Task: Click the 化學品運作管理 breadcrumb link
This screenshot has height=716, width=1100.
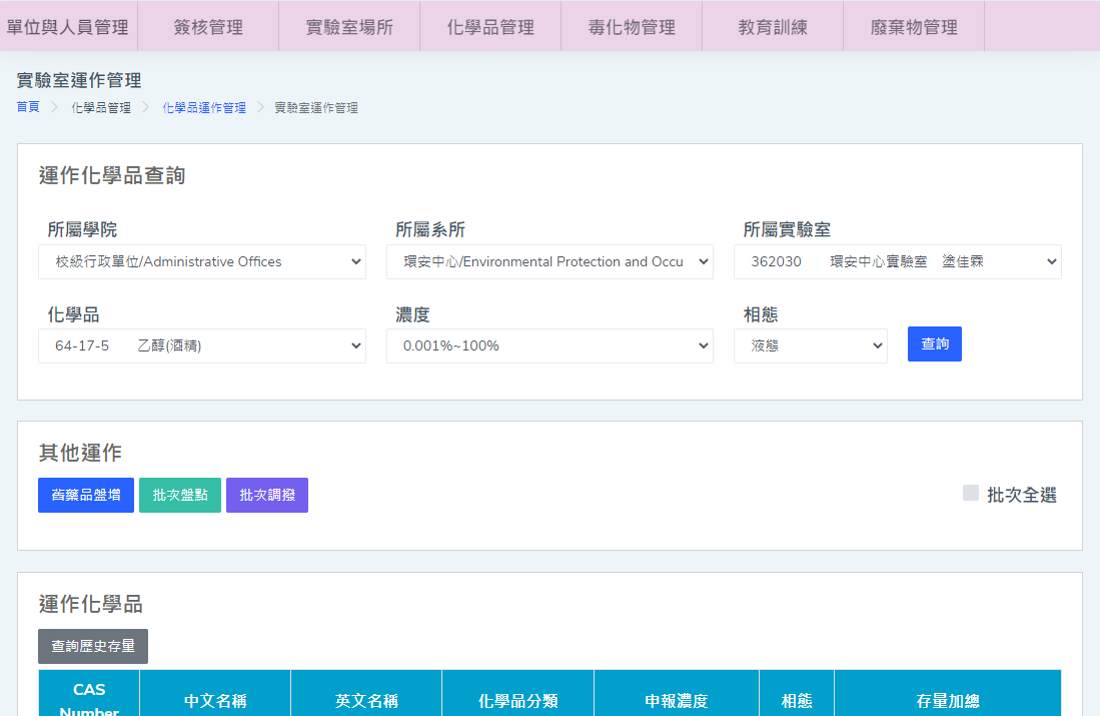Action: [204, 107]
